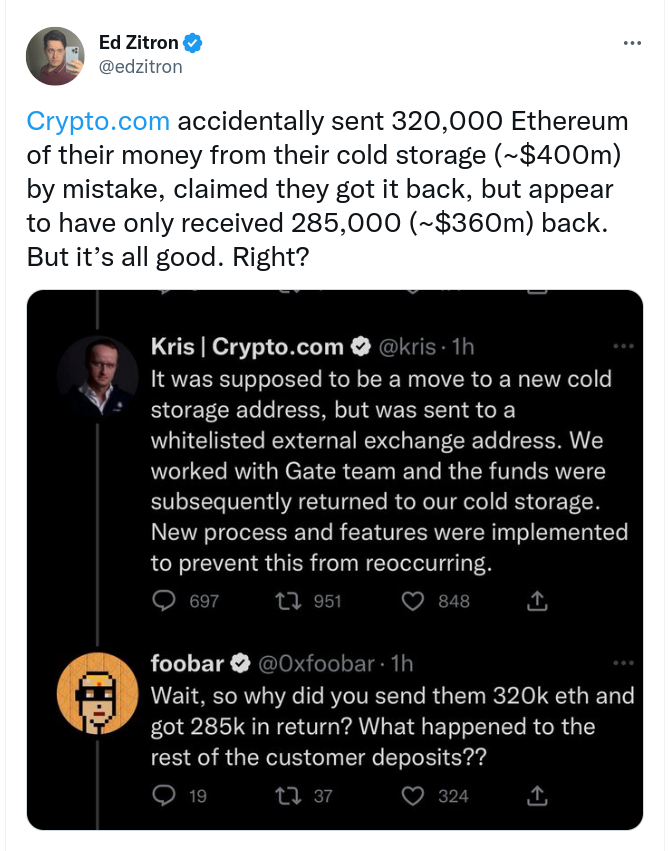Open the Ed Zitron display name
The height and width of the screenshot is (851, 668).
pyautogui.click(x=139, y=43)
